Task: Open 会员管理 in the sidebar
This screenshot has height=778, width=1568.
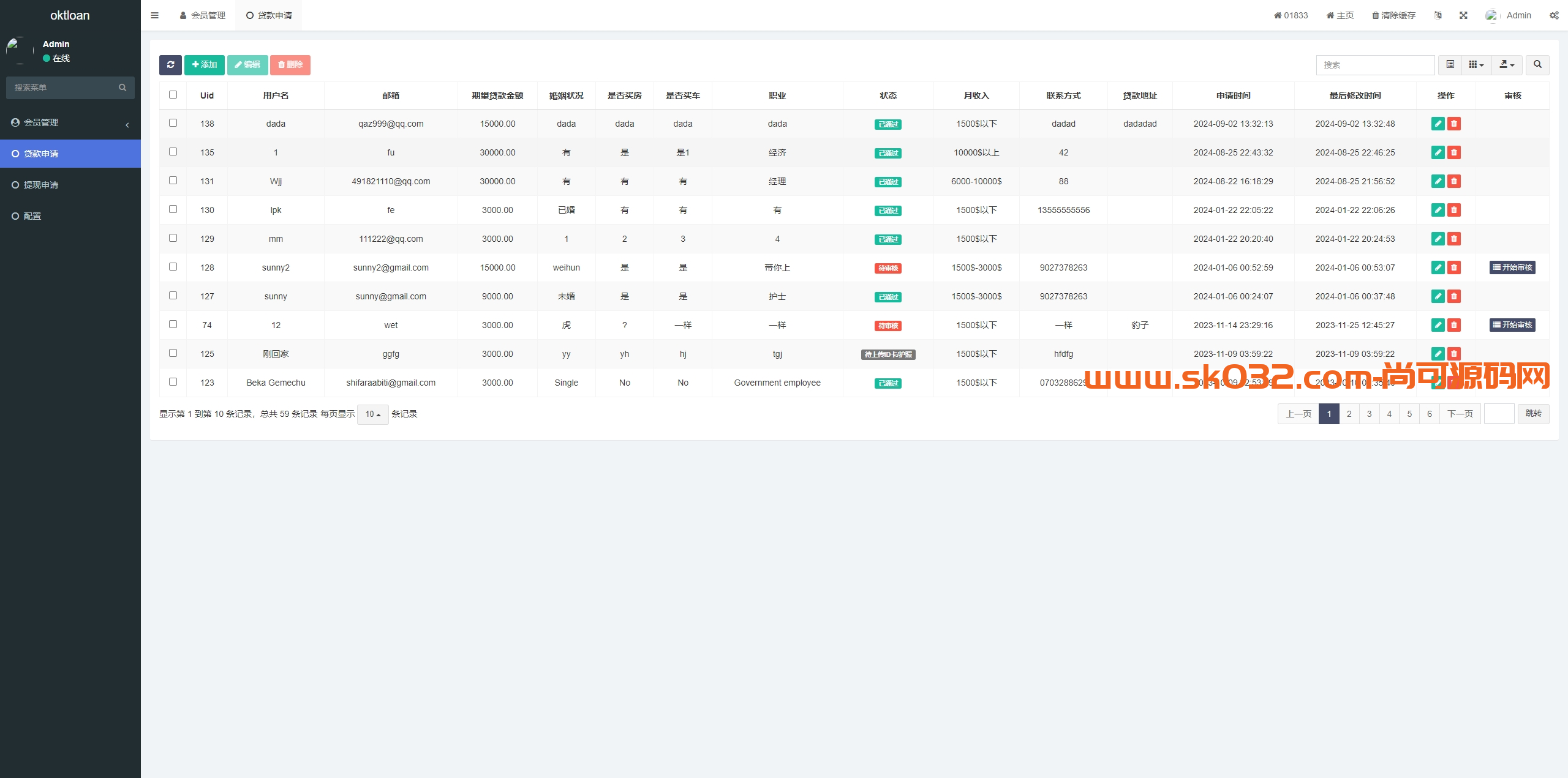Action: 70,122
